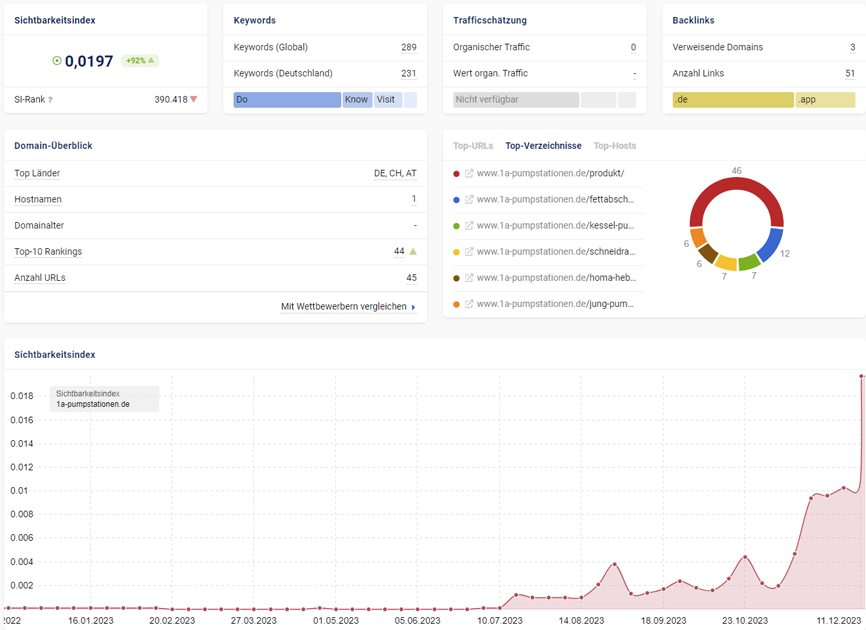Open the external link icon for /homa-heb... directory

coord(469,277)
